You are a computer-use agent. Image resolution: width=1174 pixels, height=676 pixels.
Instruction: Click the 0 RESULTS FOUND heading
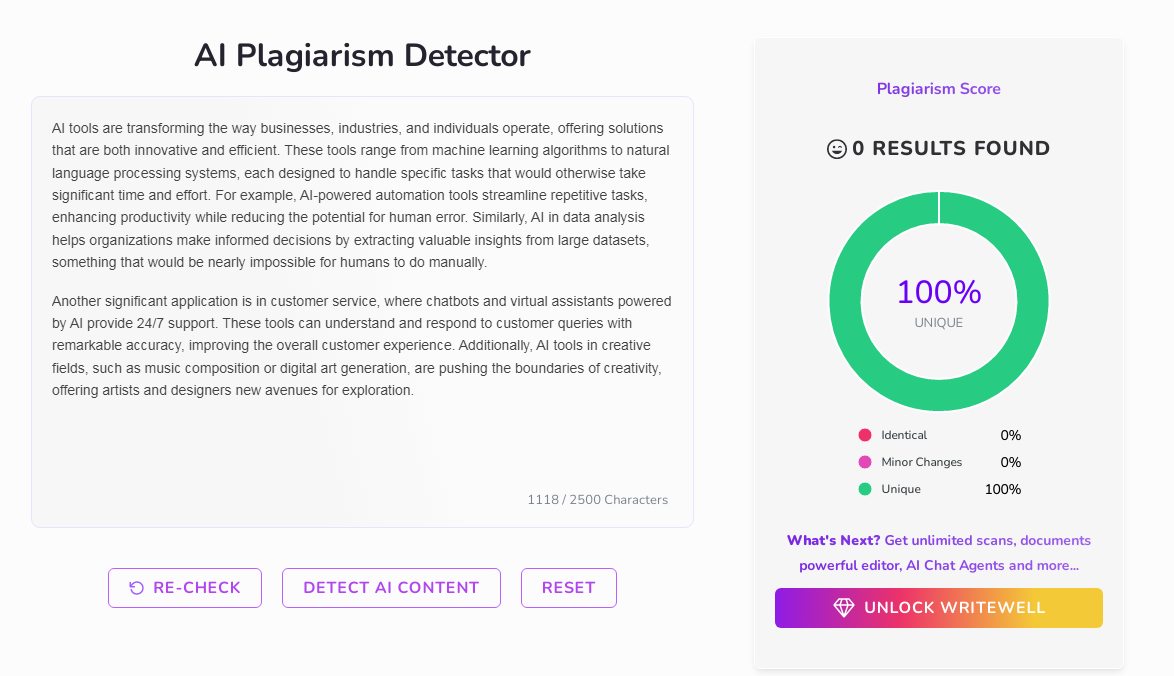950,149
